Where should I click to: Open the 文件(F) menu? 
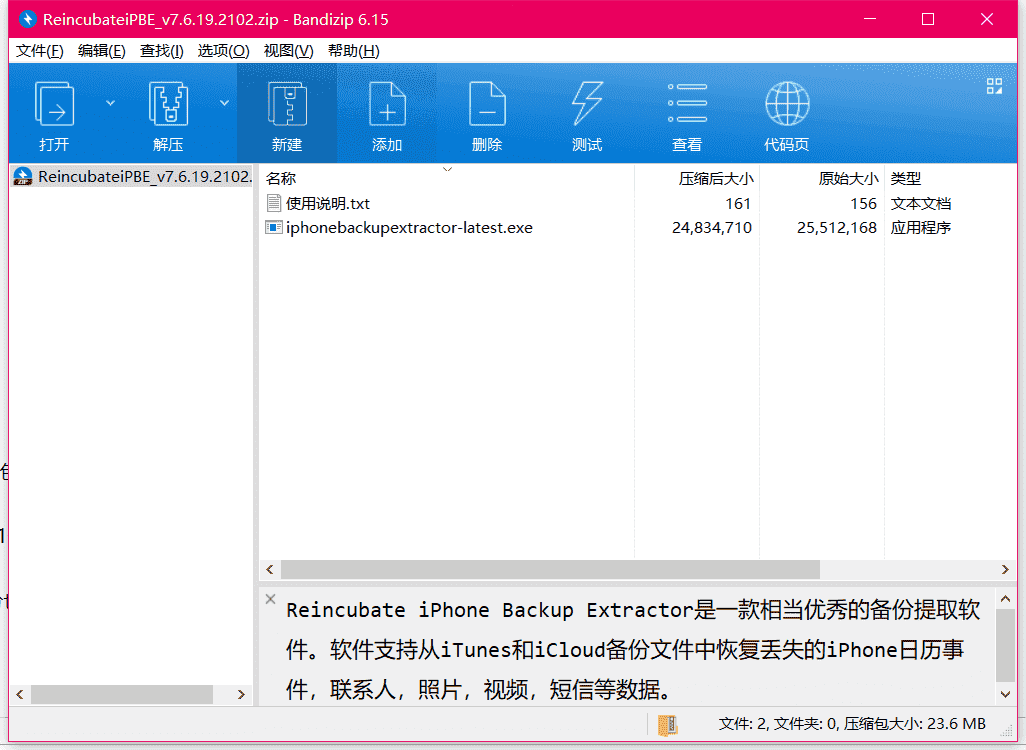[x=39, y=50]
